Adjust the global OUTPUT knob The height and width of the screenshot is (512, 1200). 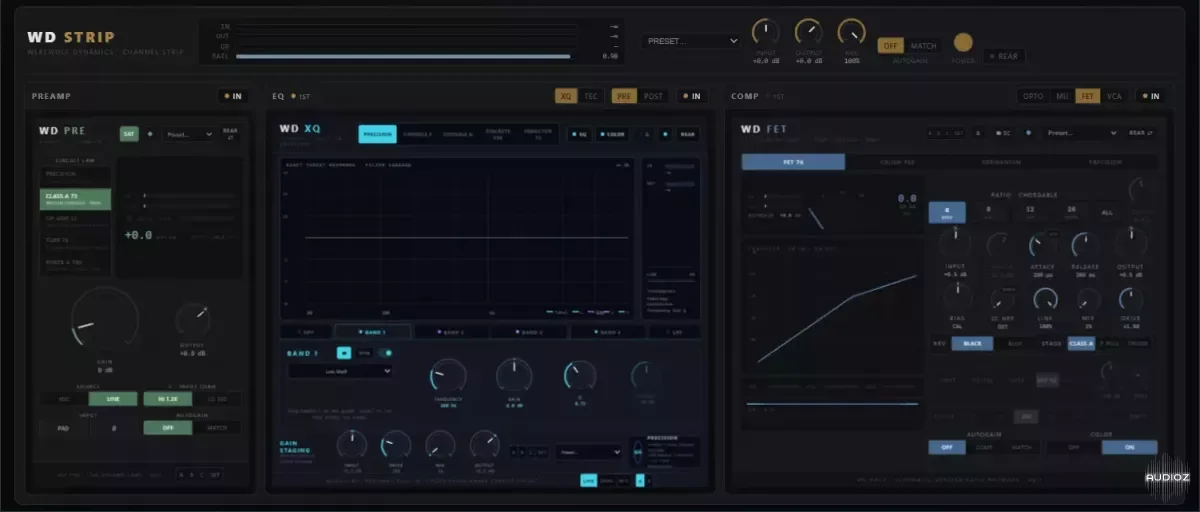tap(808, 32)
